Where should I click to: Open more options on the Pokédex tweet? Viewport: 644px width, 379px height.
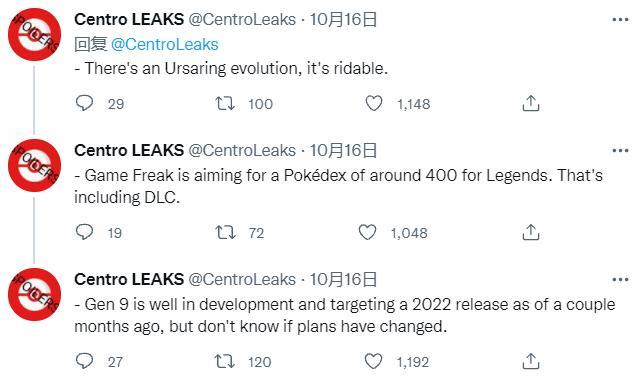(620, 150)
